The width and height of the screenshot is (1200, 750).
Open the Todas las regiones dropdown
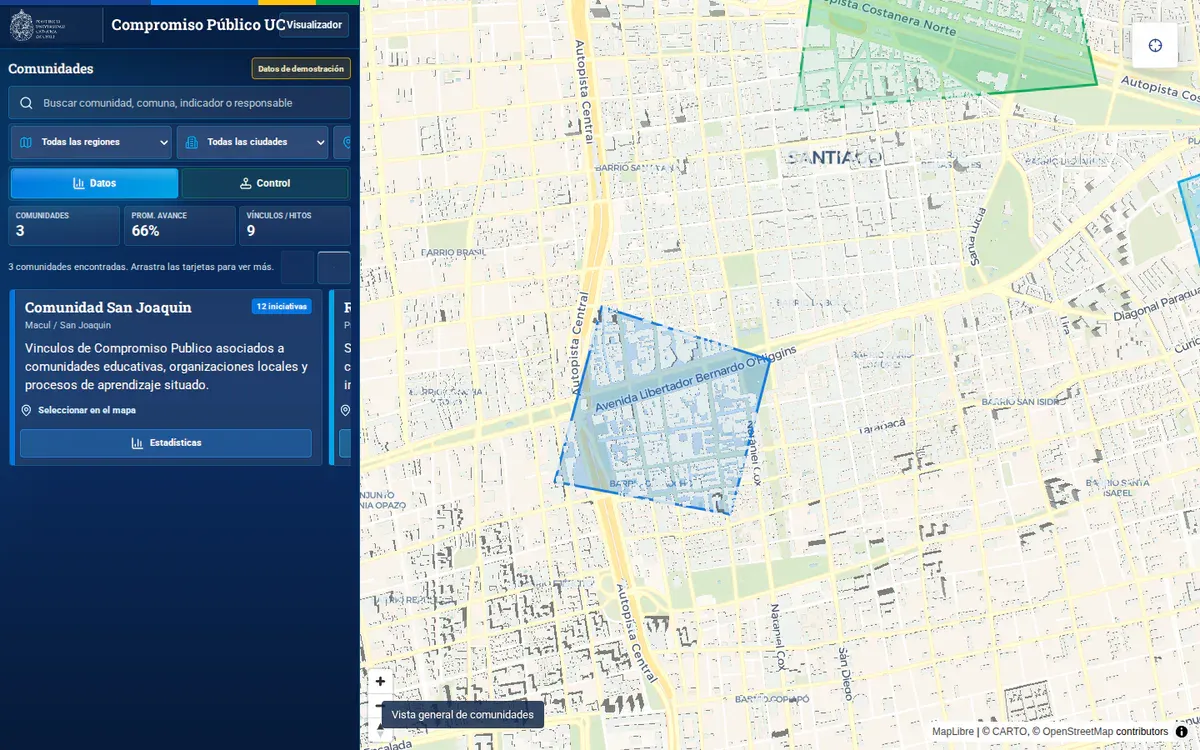click(92, 142)
